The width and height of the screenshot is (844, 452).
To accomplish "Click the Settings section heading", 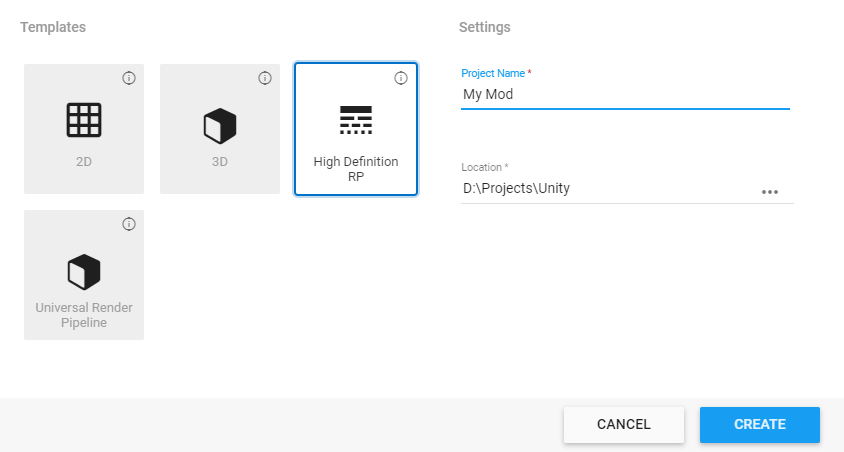I will 485,27.
